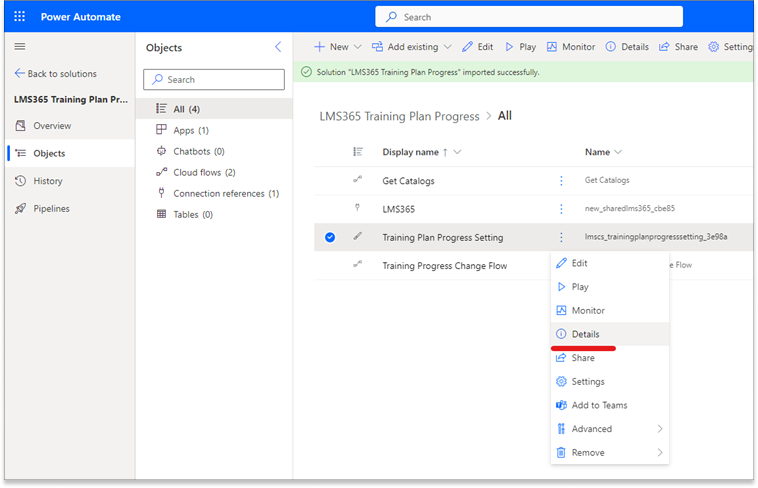Open Pipelines in the left sidebar
The image size is (758, 488).
click(x=51, y=208)
